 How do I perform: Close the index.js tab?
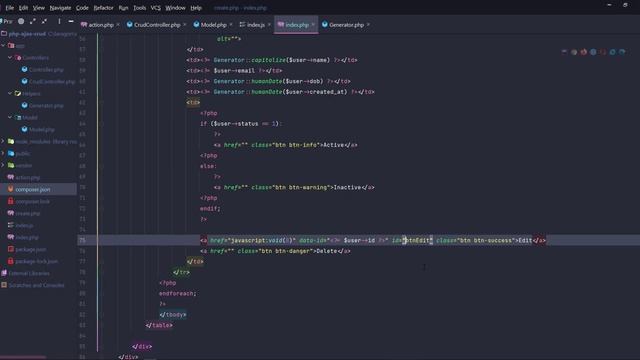[x=269, y=25]
